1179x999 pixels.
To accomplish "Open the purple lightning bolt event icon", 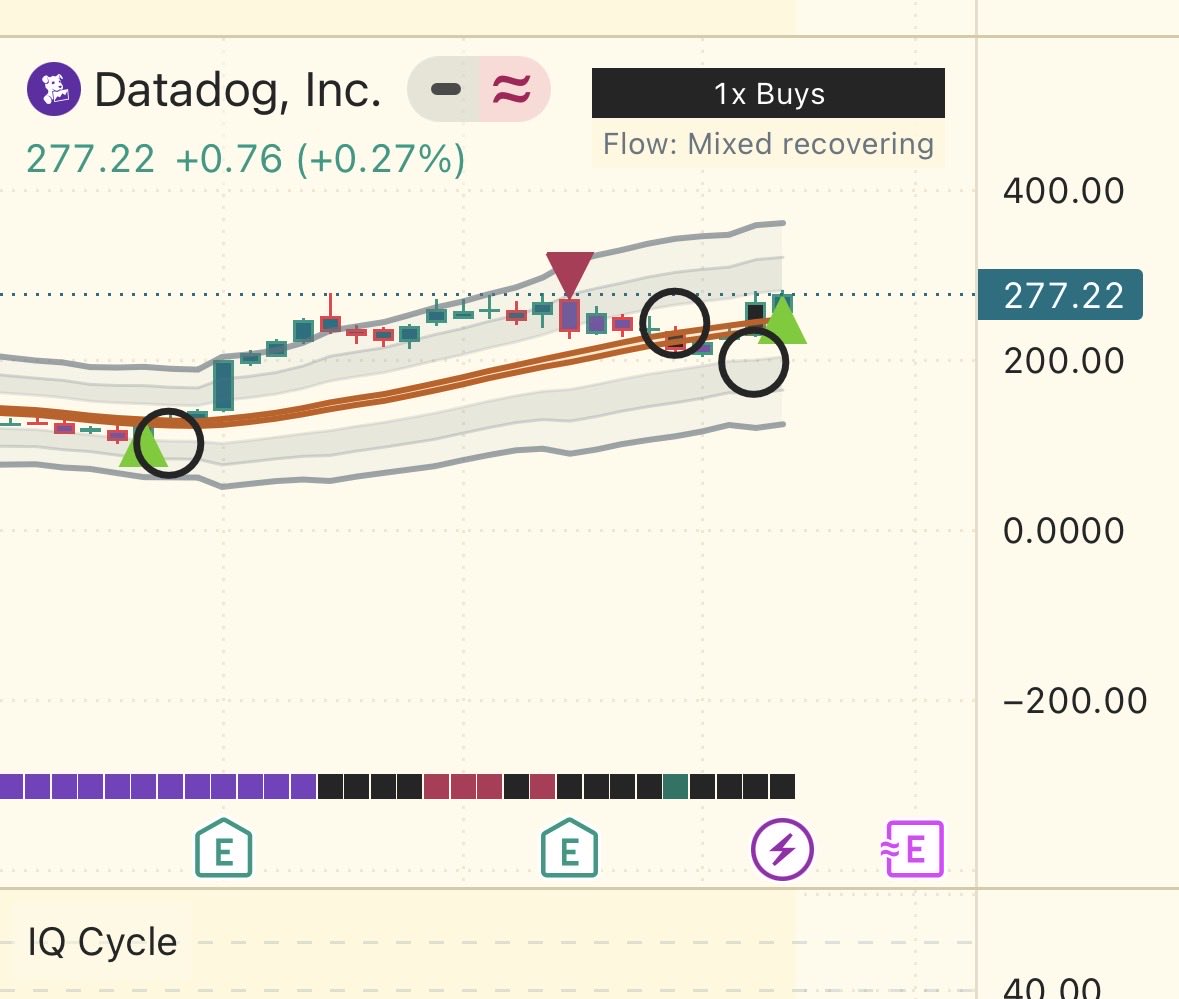I will point(782,849).
